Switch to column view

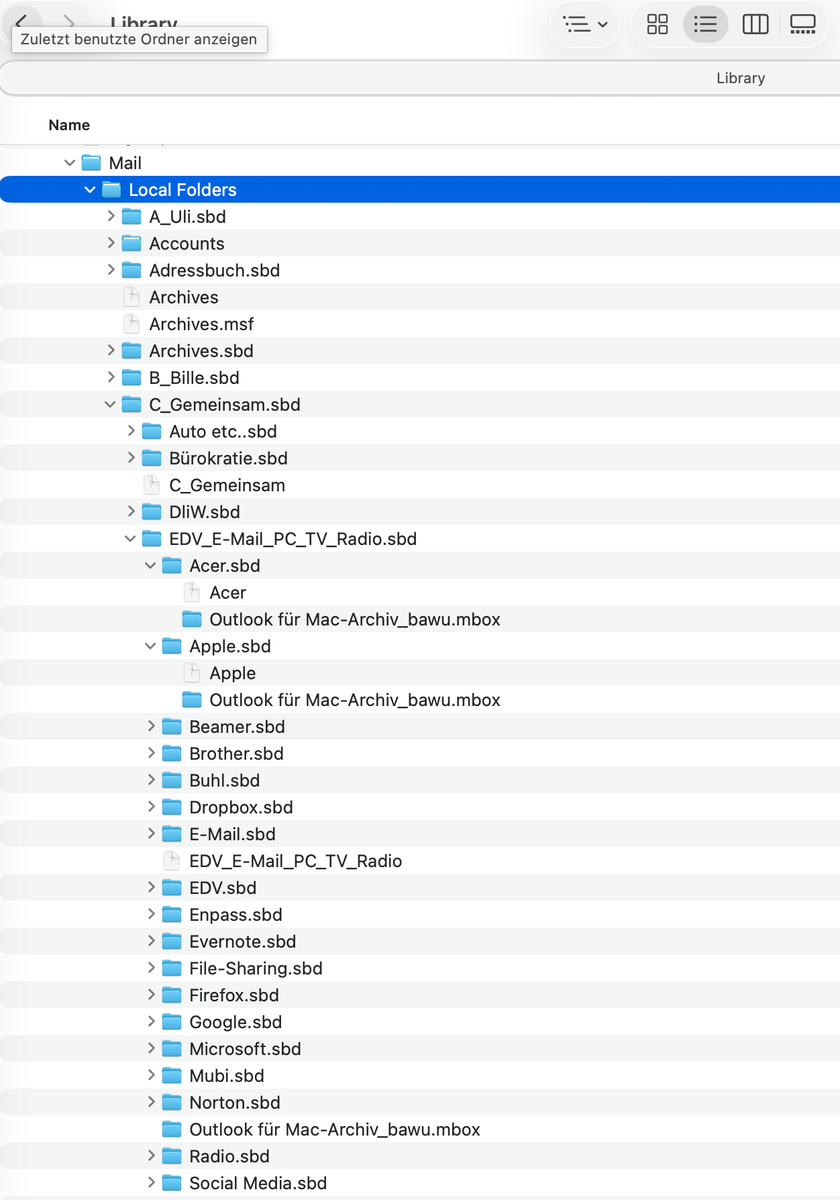tap(755, 24)
